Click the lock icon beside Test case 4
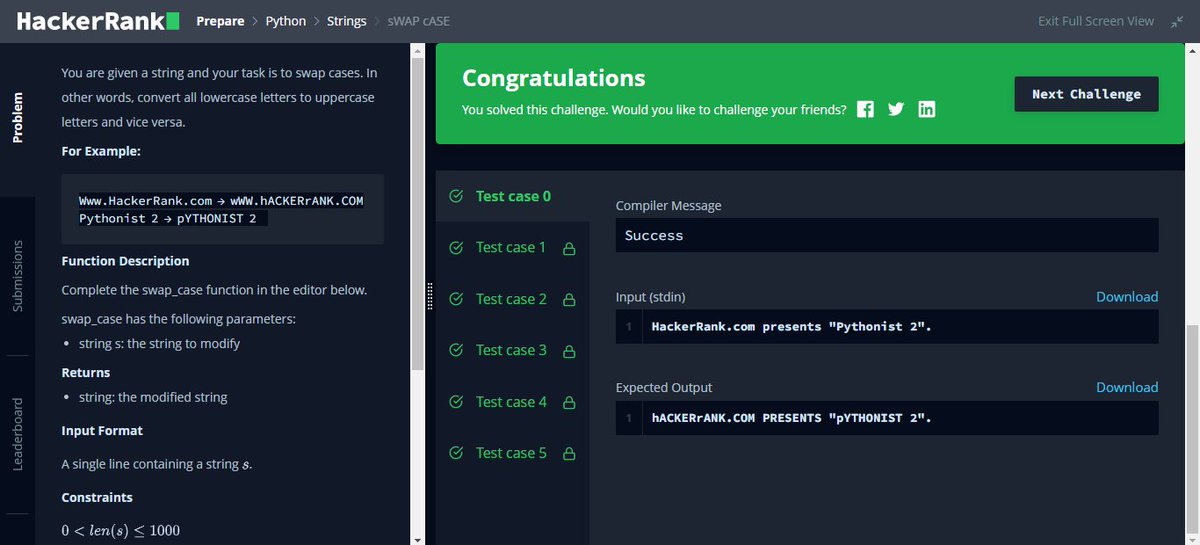This screenshot has width=1200, height=545. [569, 402]
